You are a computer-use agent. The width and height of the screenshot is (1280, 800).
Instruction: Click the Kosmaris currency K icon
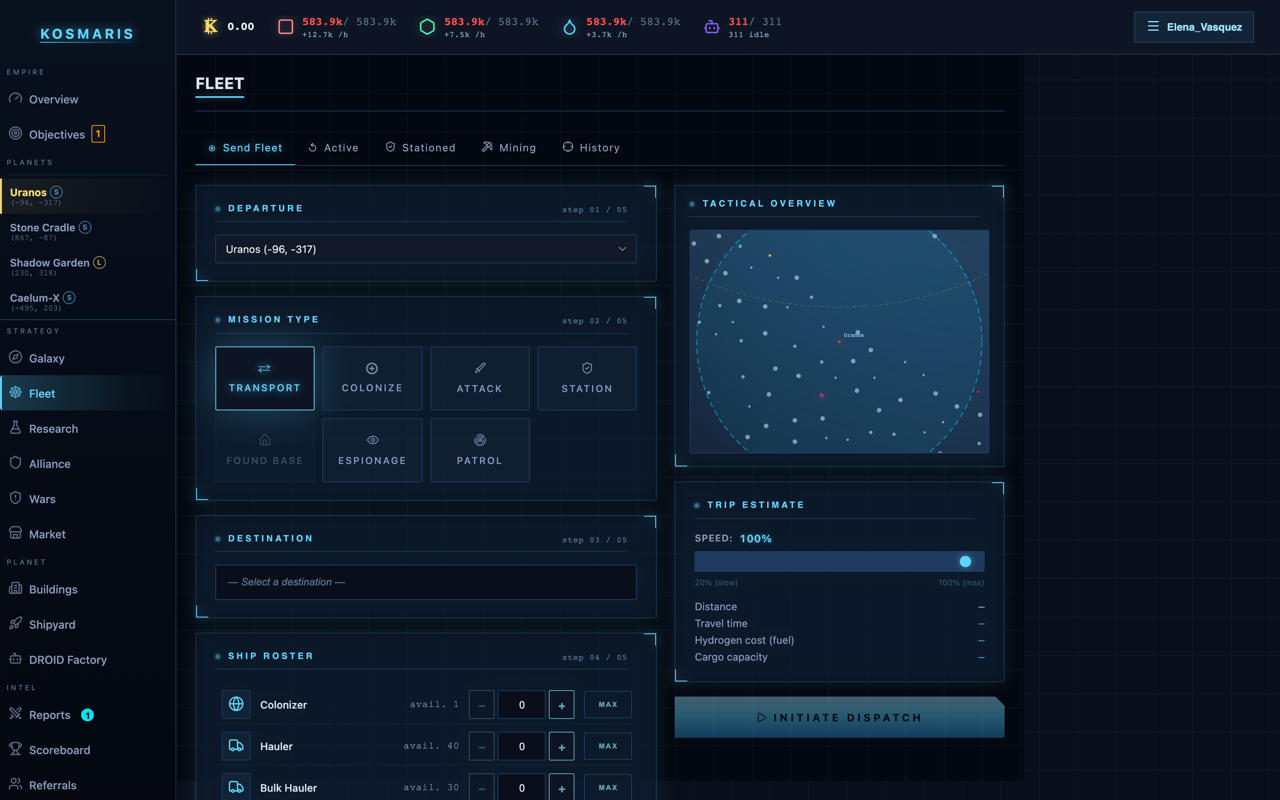click(210, 27)
